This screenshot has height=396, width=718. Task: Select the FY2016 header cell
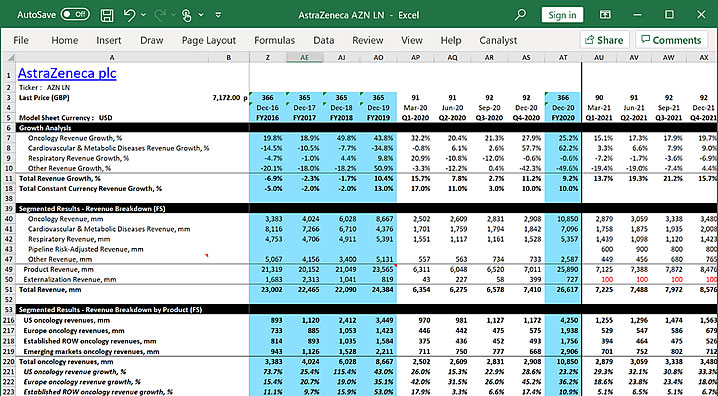coord(267,118)
